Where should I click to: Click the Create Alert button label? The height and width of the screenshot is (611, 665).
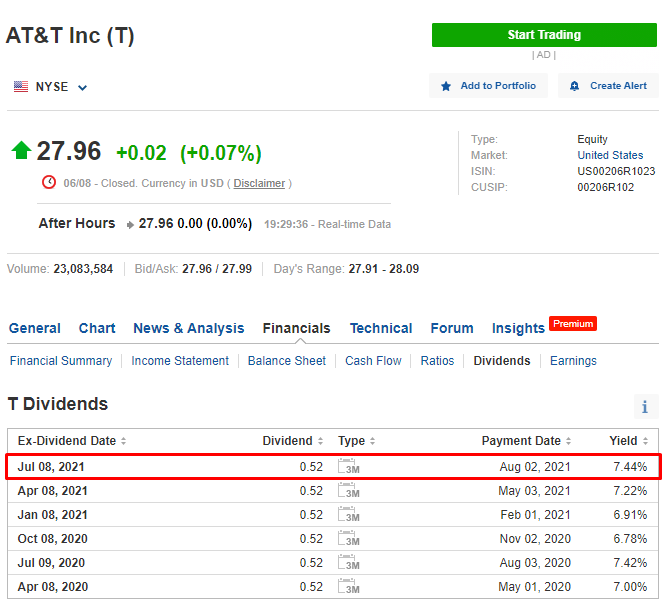click(x=618, y=86)
